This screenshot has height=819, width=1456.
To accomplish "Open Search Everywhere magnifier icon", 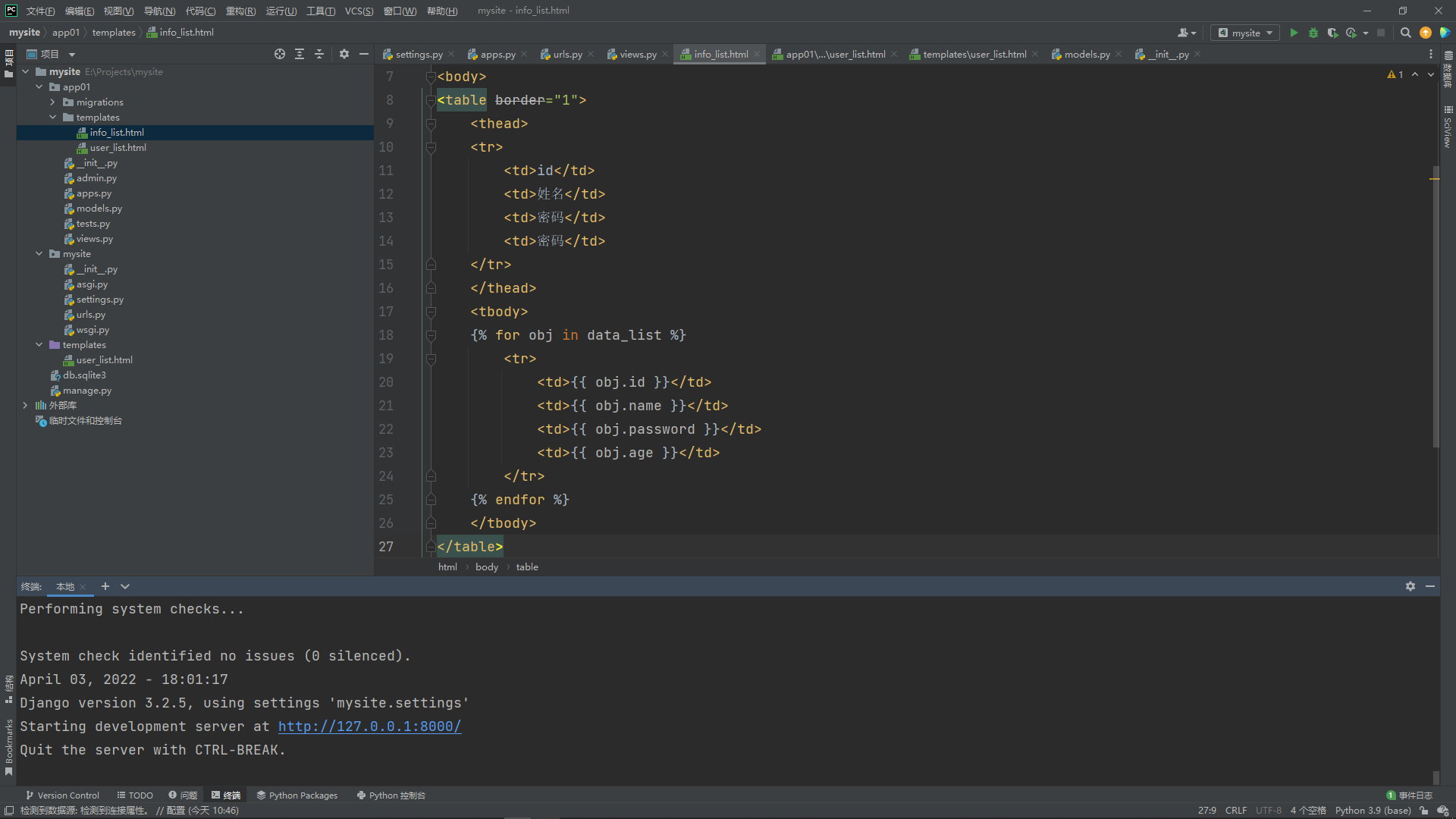I will pyautogui.click(x=1405, y=33).
